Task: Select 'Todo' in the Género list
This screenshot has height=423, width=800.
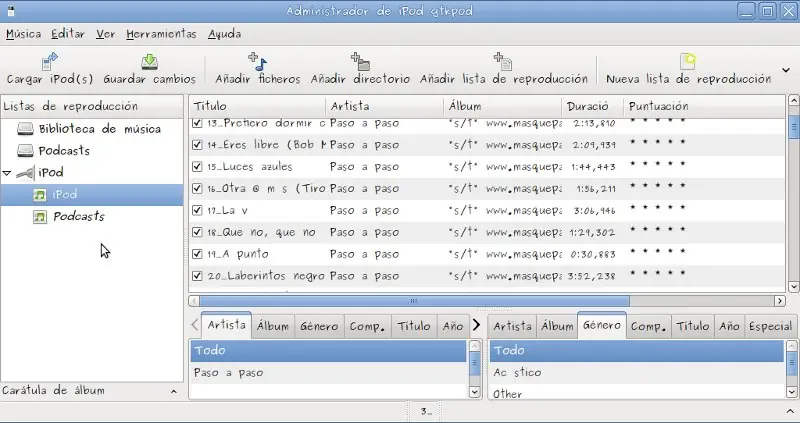Action: 637,351
